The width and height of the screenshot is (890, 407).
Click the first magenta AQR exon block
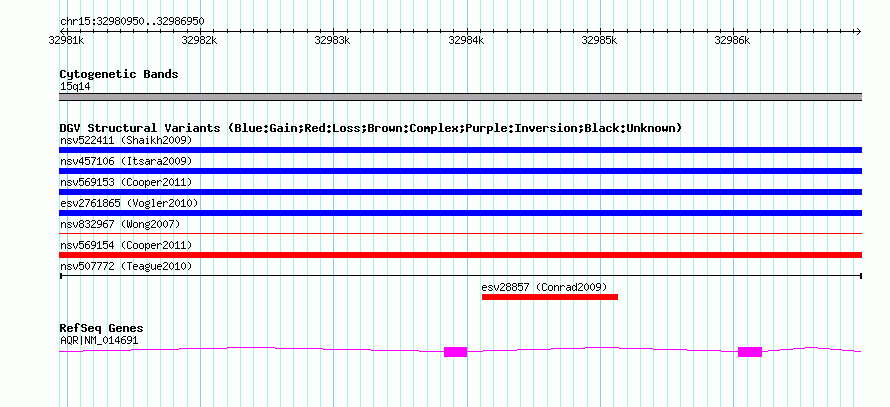455,352
